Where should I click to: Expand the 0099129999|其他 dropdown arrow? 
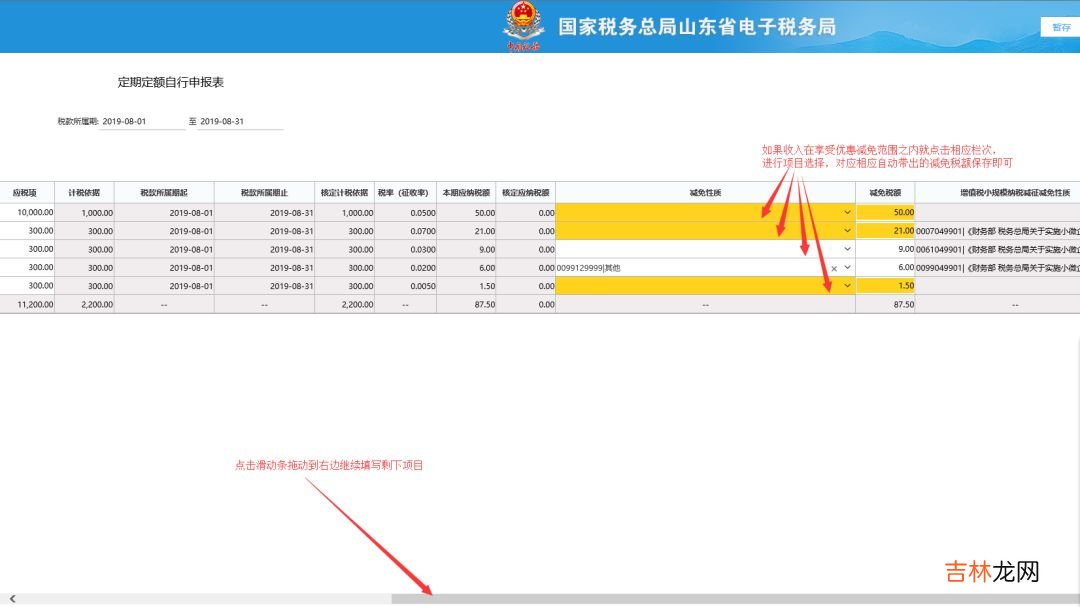(848, 268)
